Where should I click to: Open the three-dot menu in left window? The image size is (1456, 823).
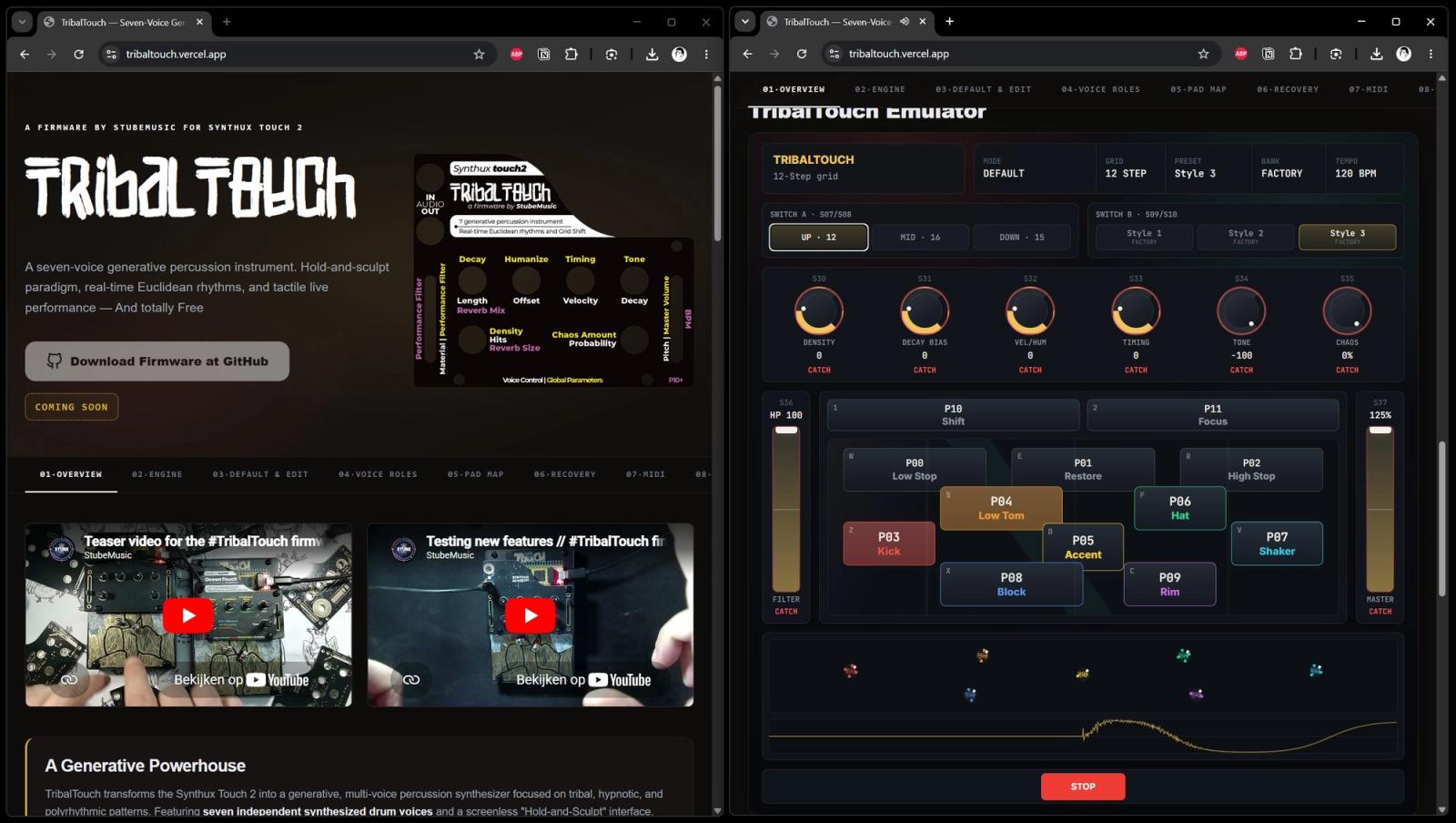click(706, 55)
